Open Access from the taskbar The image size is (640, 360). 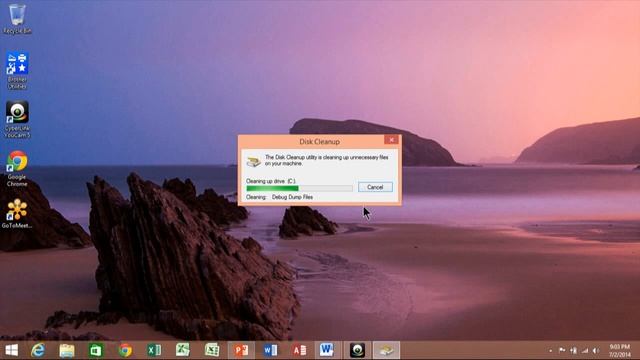[x=299, y=350]
